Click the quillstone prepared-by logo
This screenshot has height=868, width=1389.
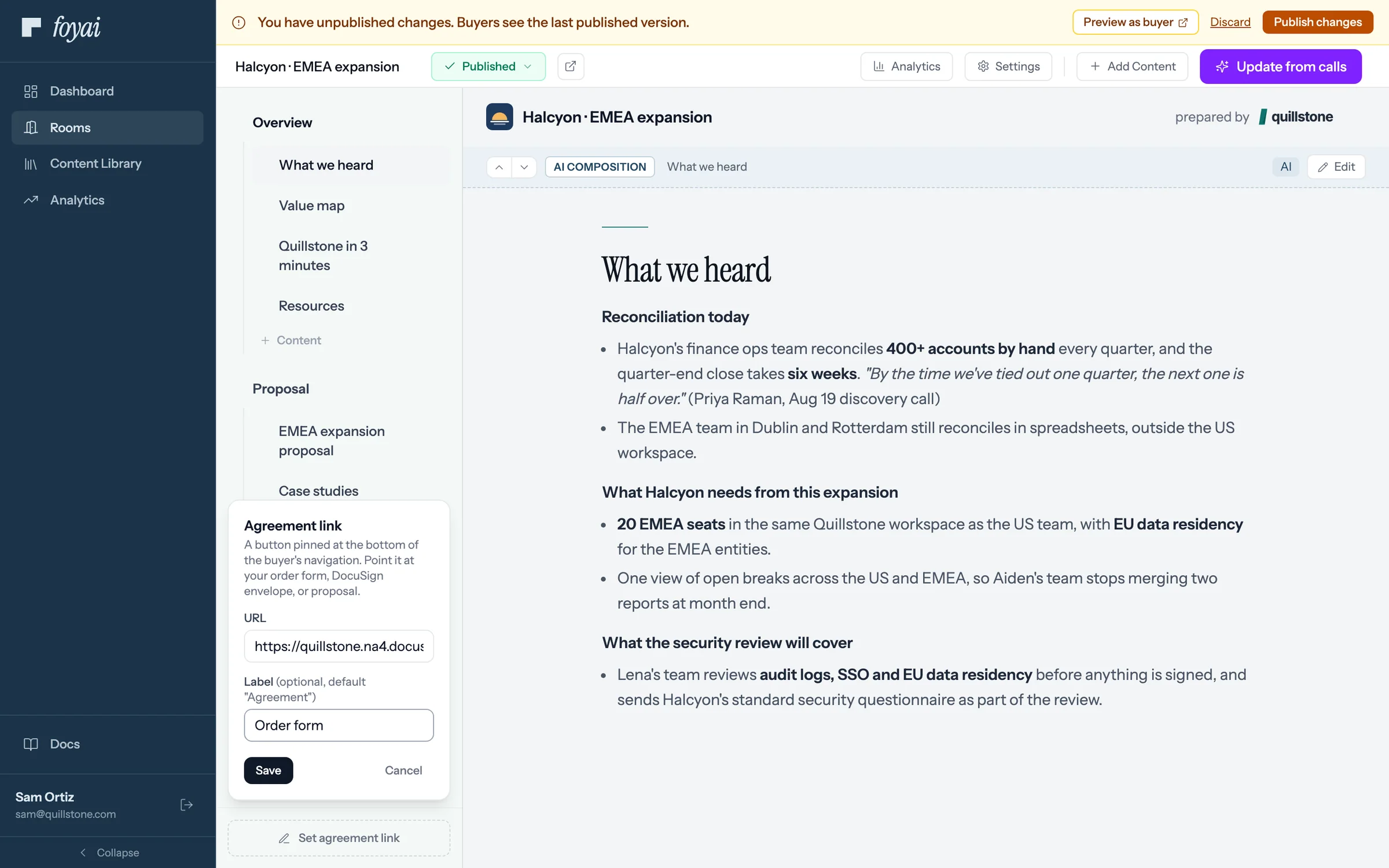pyautogui.click(x=1296, y=117)
